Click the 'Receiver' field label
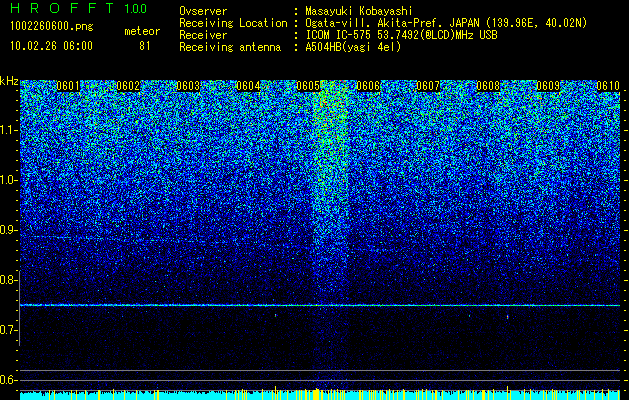Image resolution: width=629 pixels, height=400 pixels. [x=203, y=35]
